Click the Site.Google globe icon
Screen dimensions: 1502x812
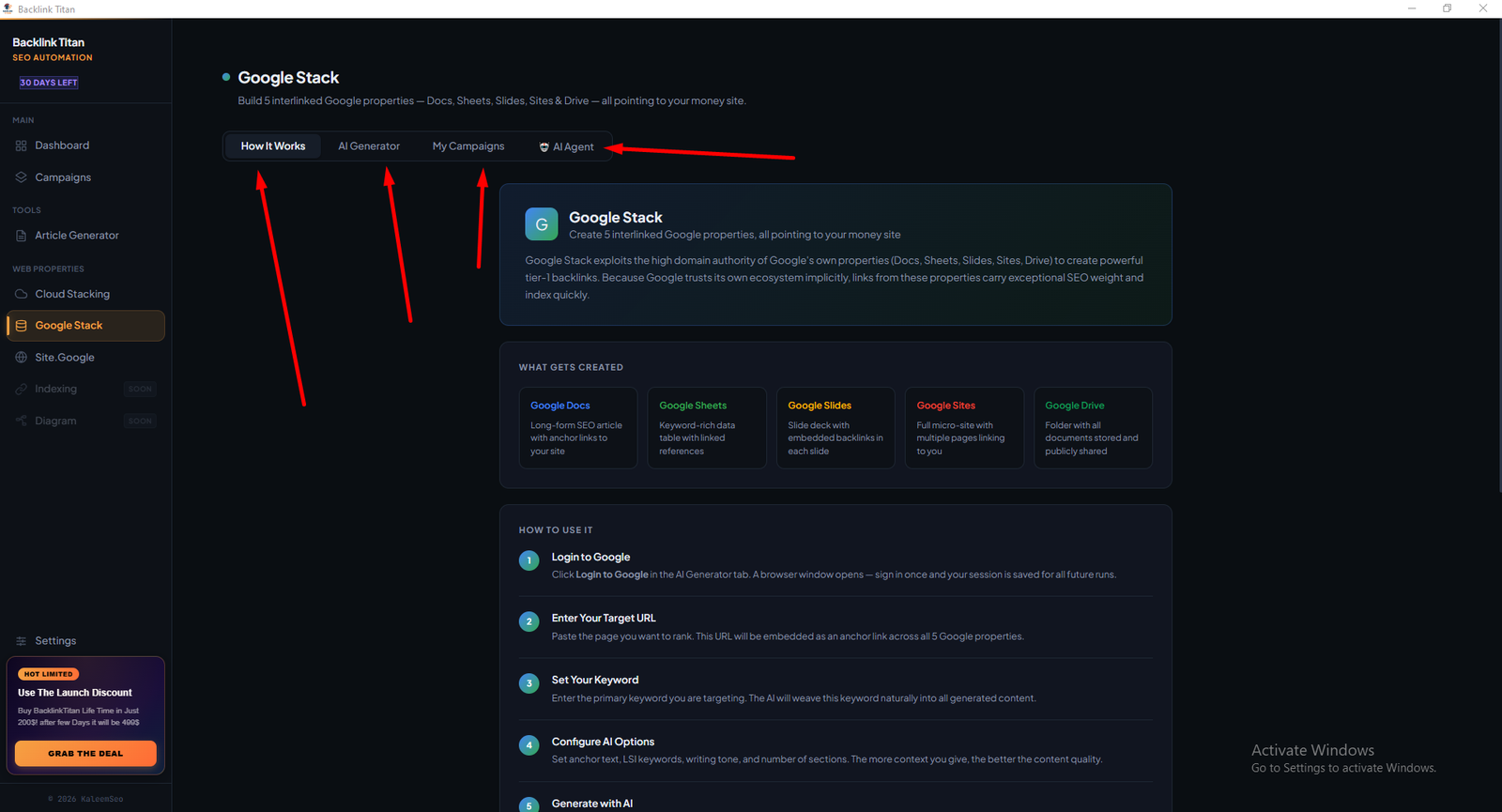pos(21,358)
